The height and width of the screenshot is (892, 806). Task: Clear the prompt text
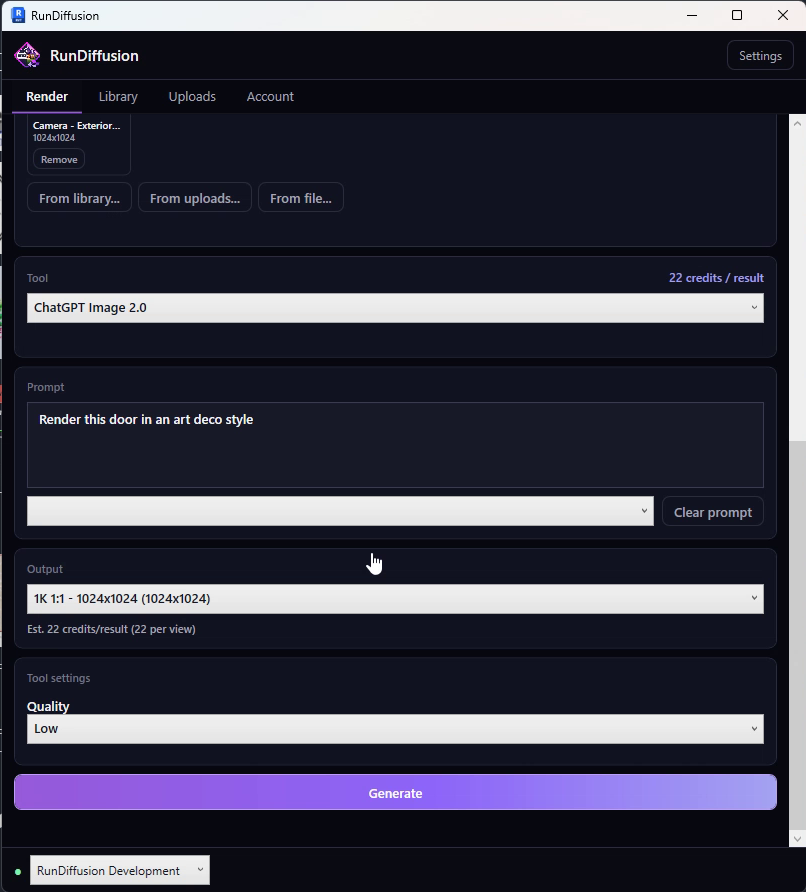[x=713, y=512]
